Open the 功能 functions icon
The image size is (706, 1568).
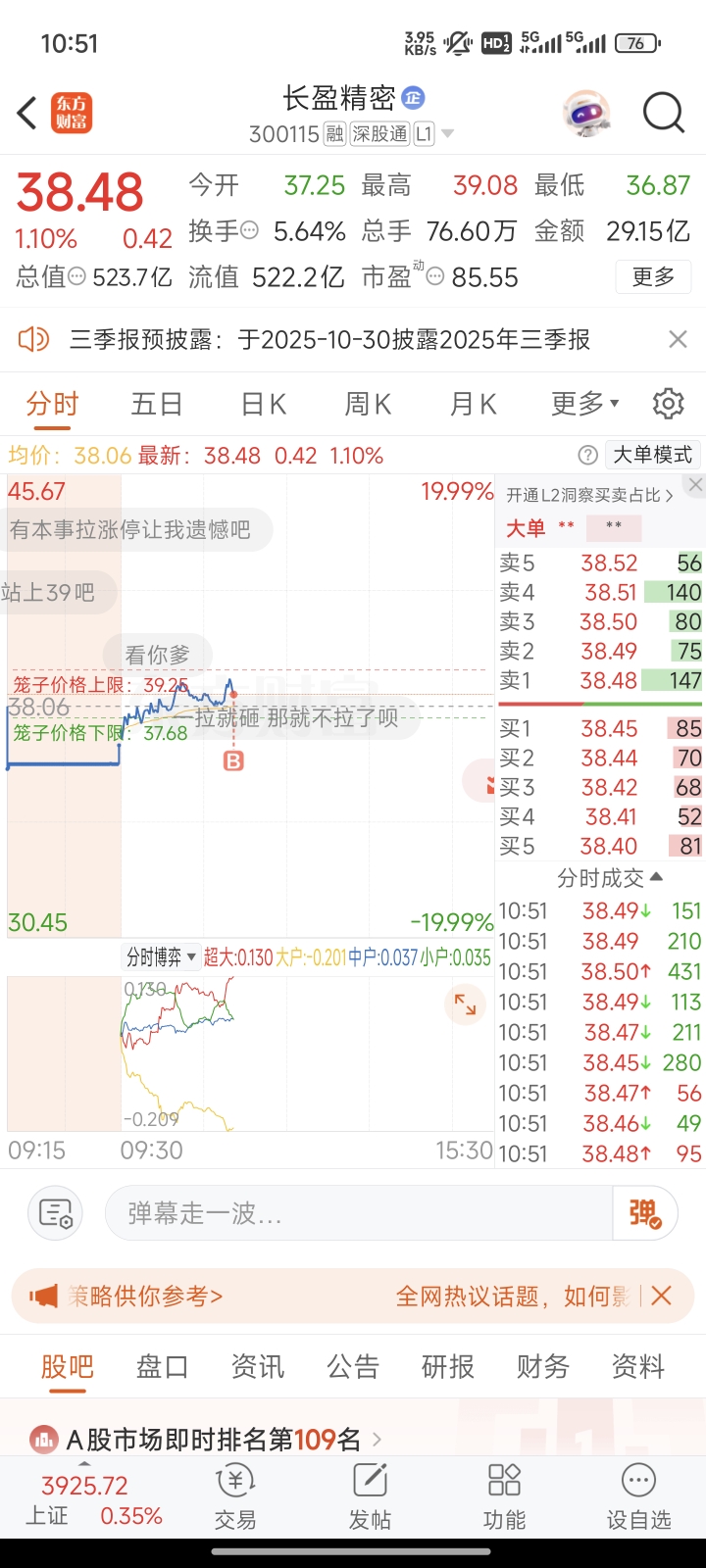click(504, 1497)
